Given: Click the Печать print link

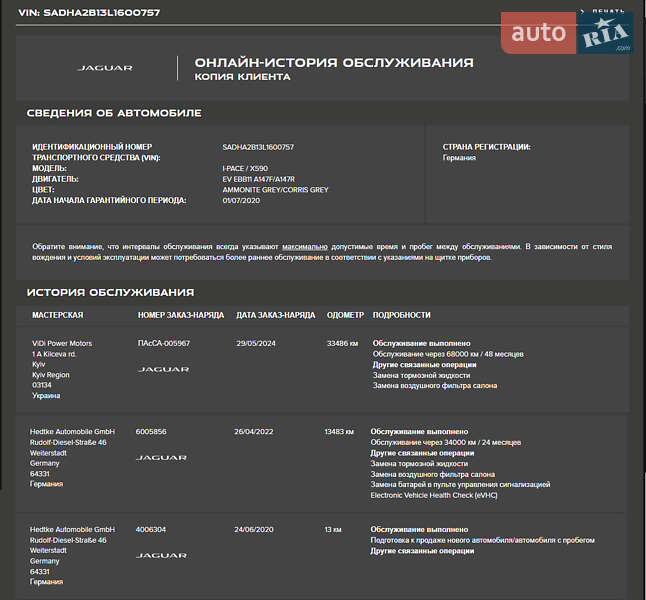Looking at the screenshot, I should click(x=607, y=11).
